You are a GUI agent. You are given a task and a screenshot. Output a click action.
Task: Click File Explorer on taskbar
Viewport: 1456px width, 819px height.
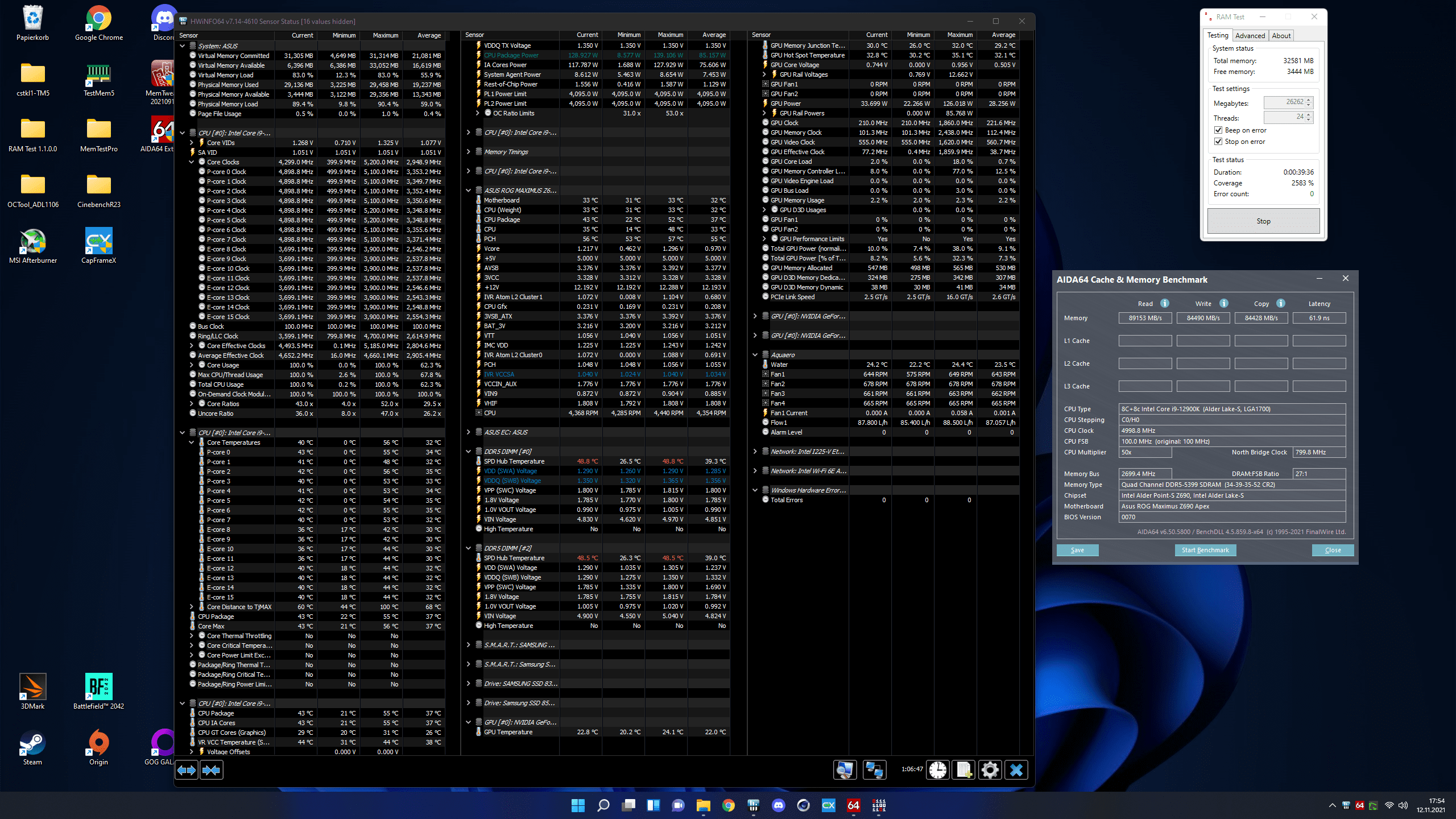[704, 805]
